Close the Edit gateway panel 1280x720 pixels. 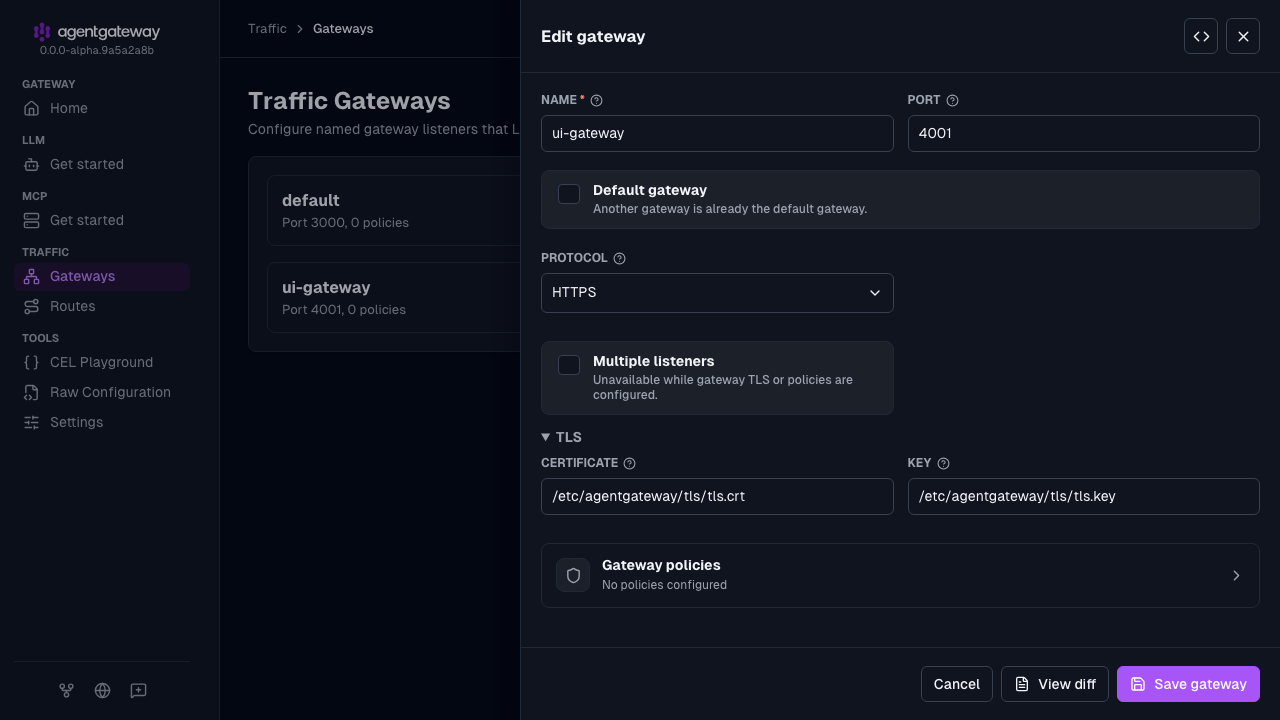coord(1243,36)
